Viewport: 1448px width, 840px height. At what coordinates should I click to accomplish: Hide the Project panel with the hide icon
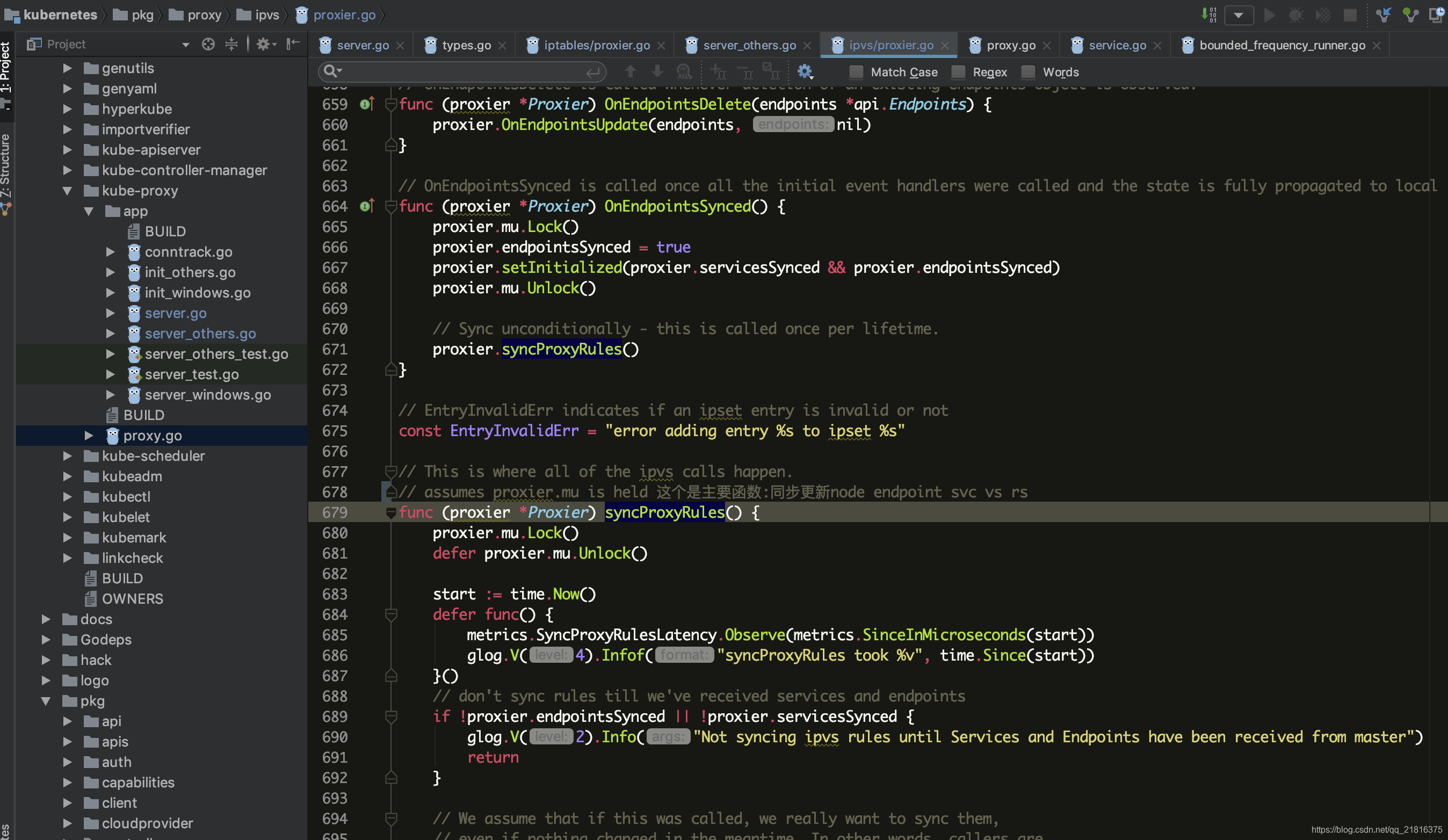point(293,44)
